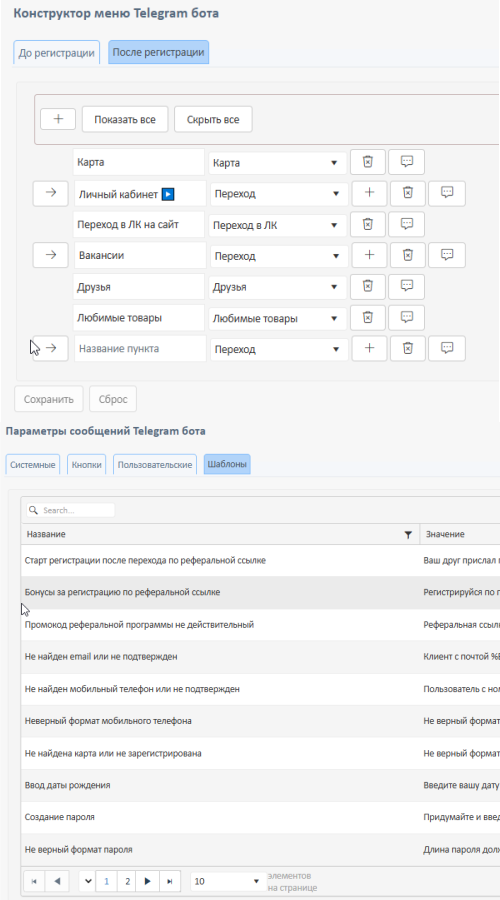The width and height of the screenshot is (500, 900).
Task: Open the type dropdown of the unnamed item
Action: click(279, 349)
